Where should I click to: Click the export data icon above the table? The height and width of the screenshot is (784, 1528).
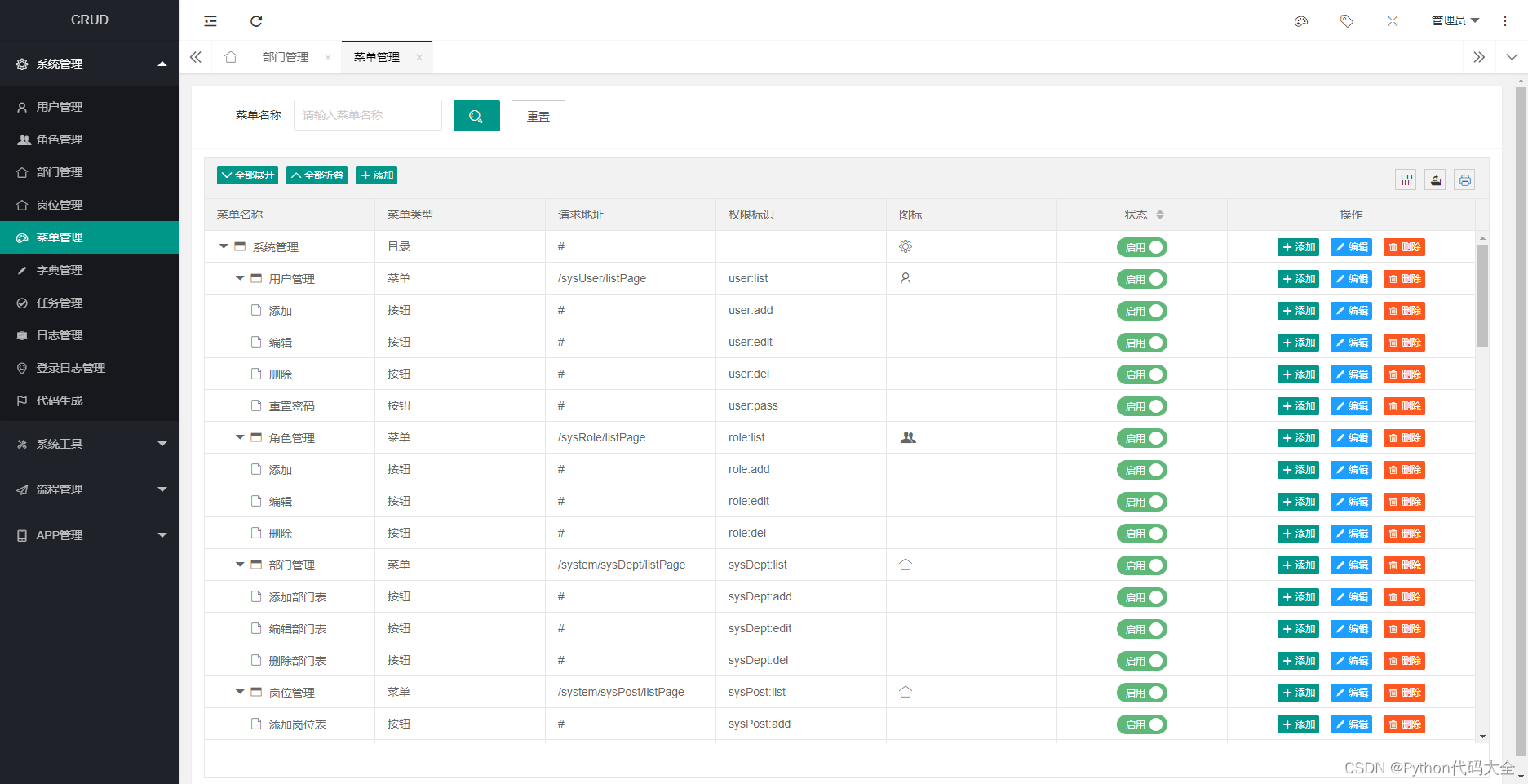click(x=1435, y=179)
